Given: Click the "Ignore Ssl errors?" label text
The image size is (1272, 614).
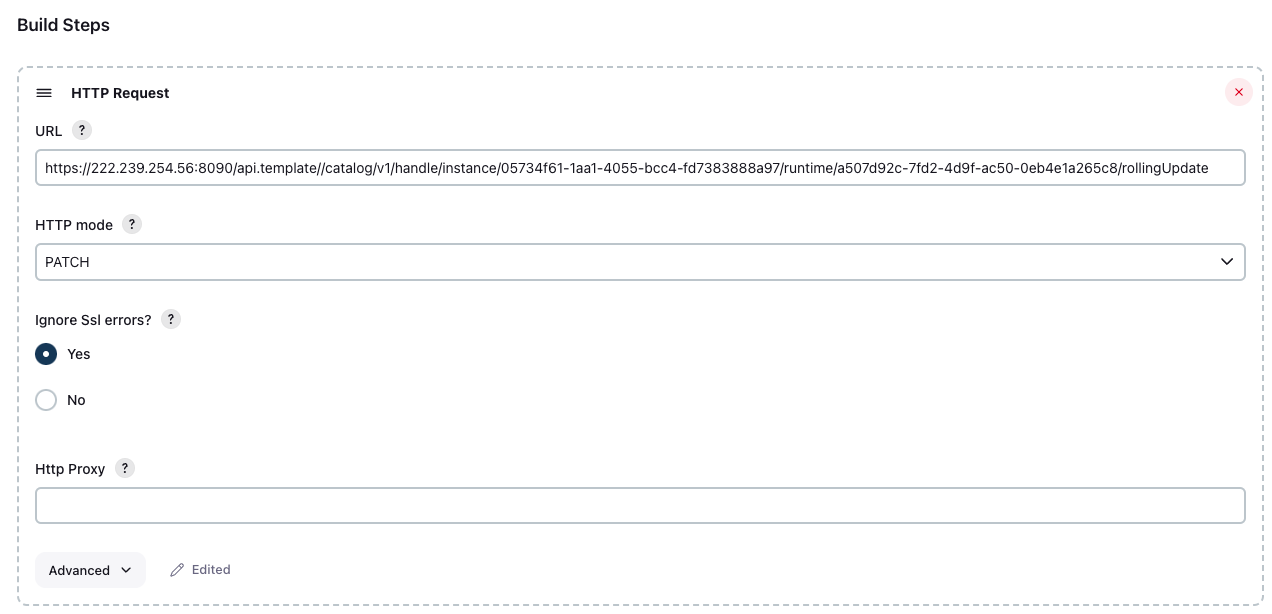Looking at the screenshot, I should (93, 320).
